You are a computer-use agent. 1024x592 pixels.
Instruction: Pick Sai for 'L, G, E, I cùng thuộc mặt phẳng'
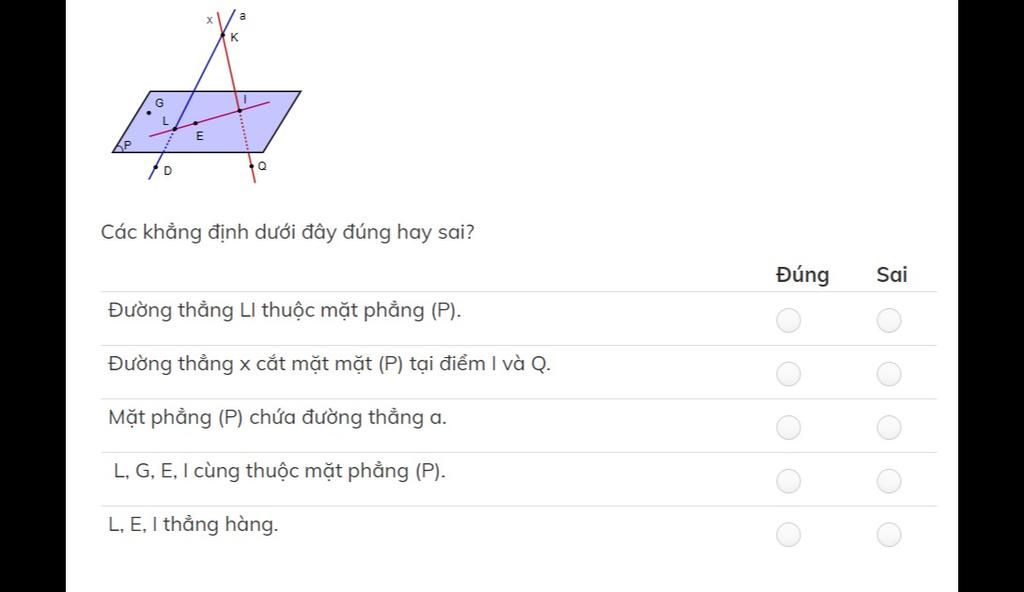[x=889, y=481]
